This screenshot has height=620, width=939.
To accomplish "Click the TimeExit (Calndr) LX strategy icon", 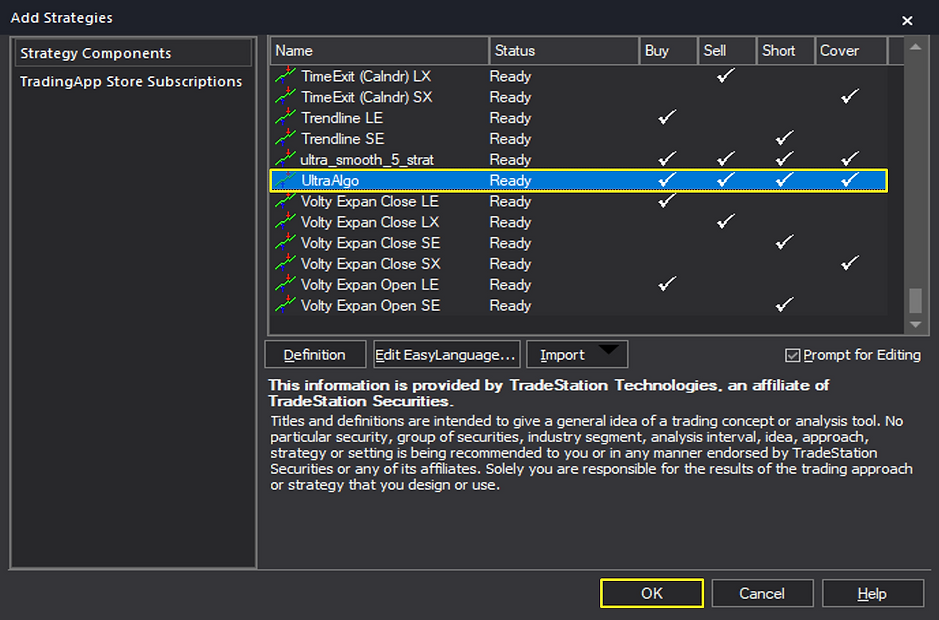I will click(x=286, y=75).
